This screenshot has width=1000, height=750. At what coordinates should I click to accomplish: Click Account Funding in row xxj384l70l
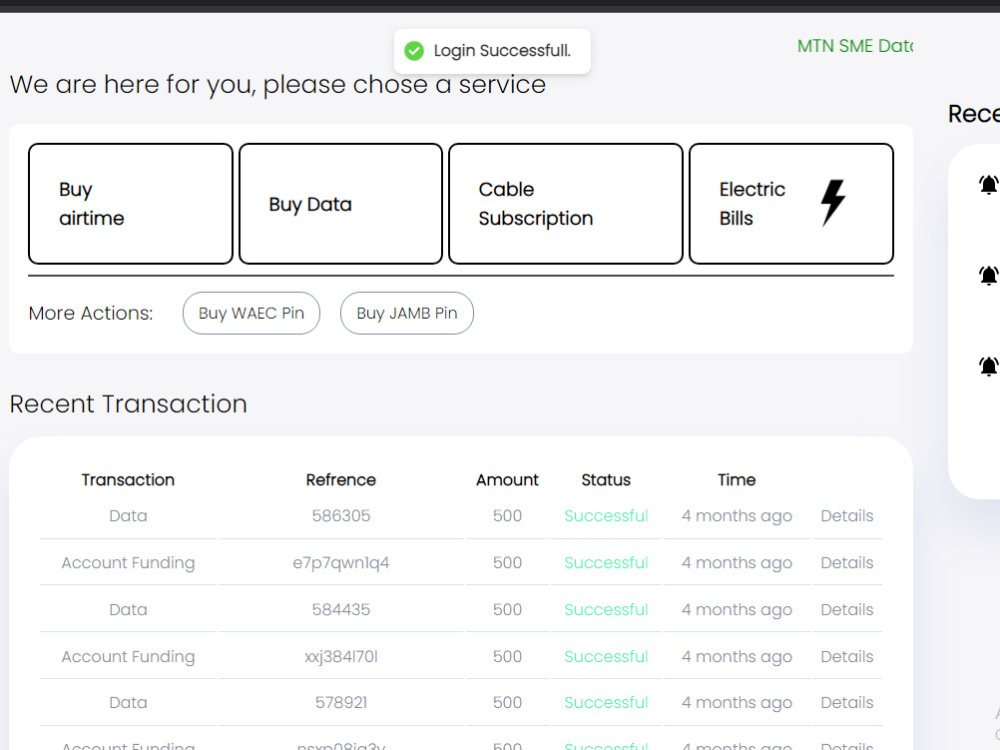tap(128, 656)
